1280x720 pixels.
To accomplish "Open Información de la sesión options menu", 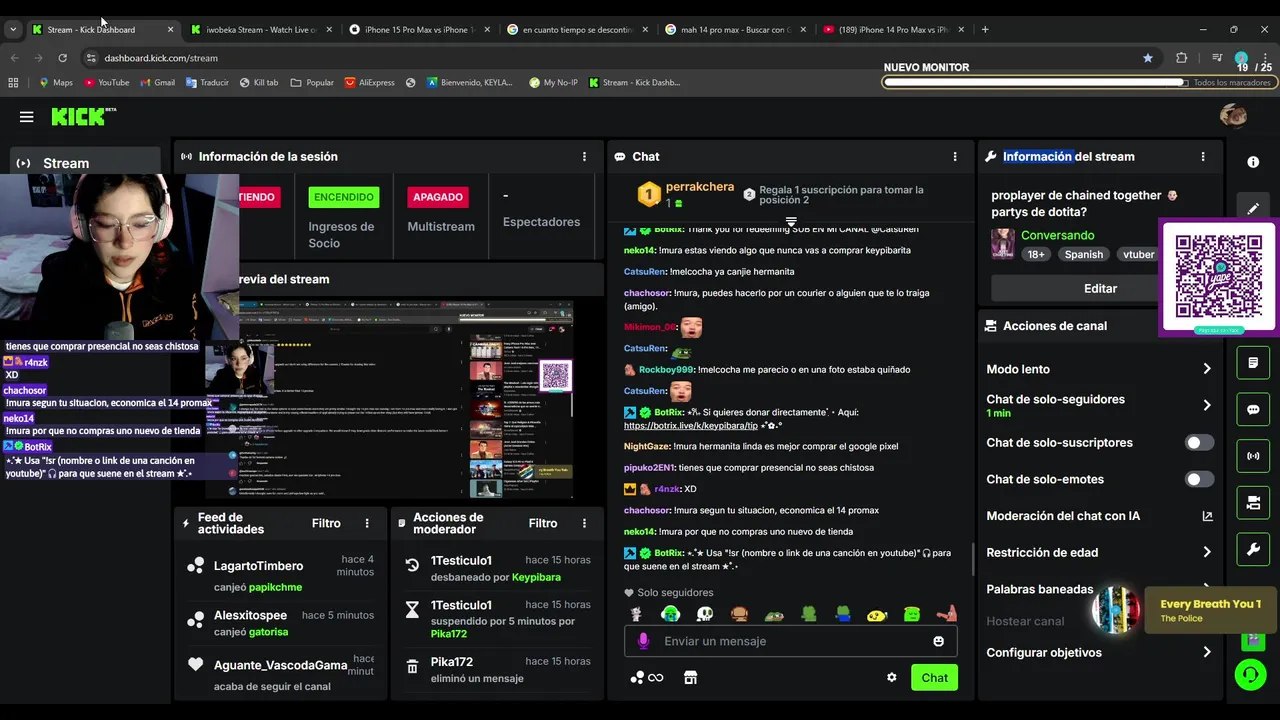I will tap(584, 156).
